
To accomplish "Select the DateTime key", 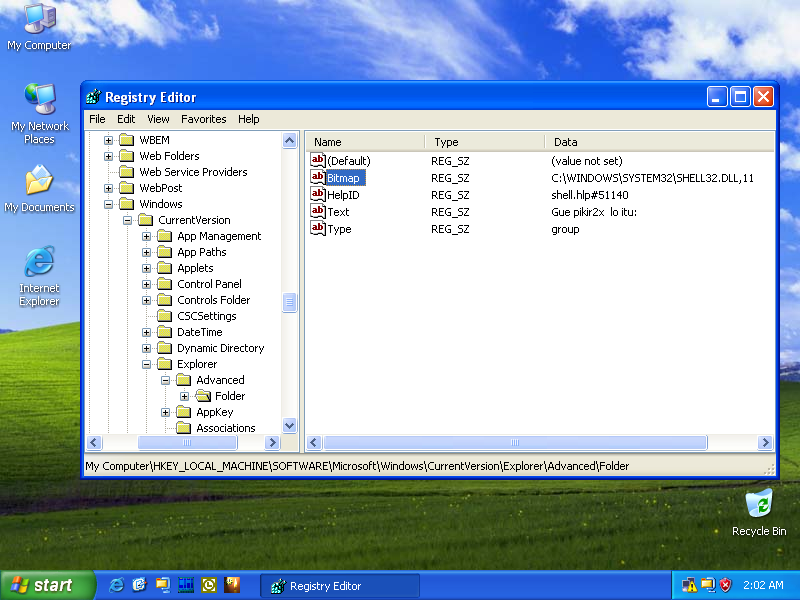I will click(x=199, y=332).
